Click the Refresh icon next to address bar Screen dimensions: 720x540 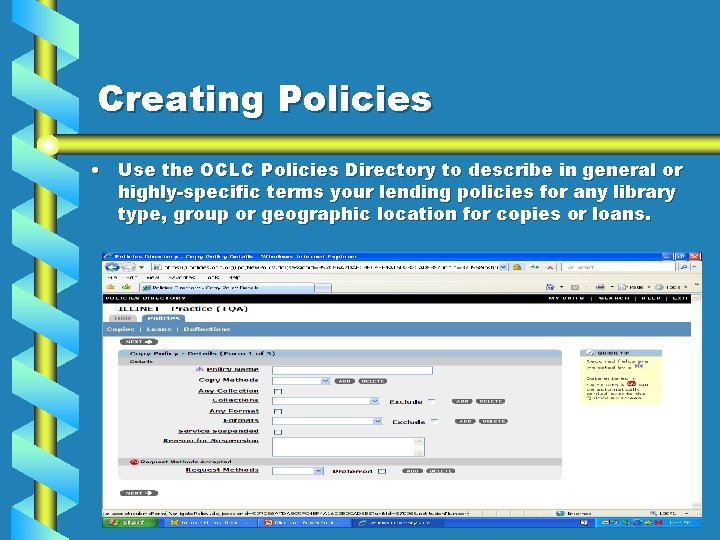535,267
